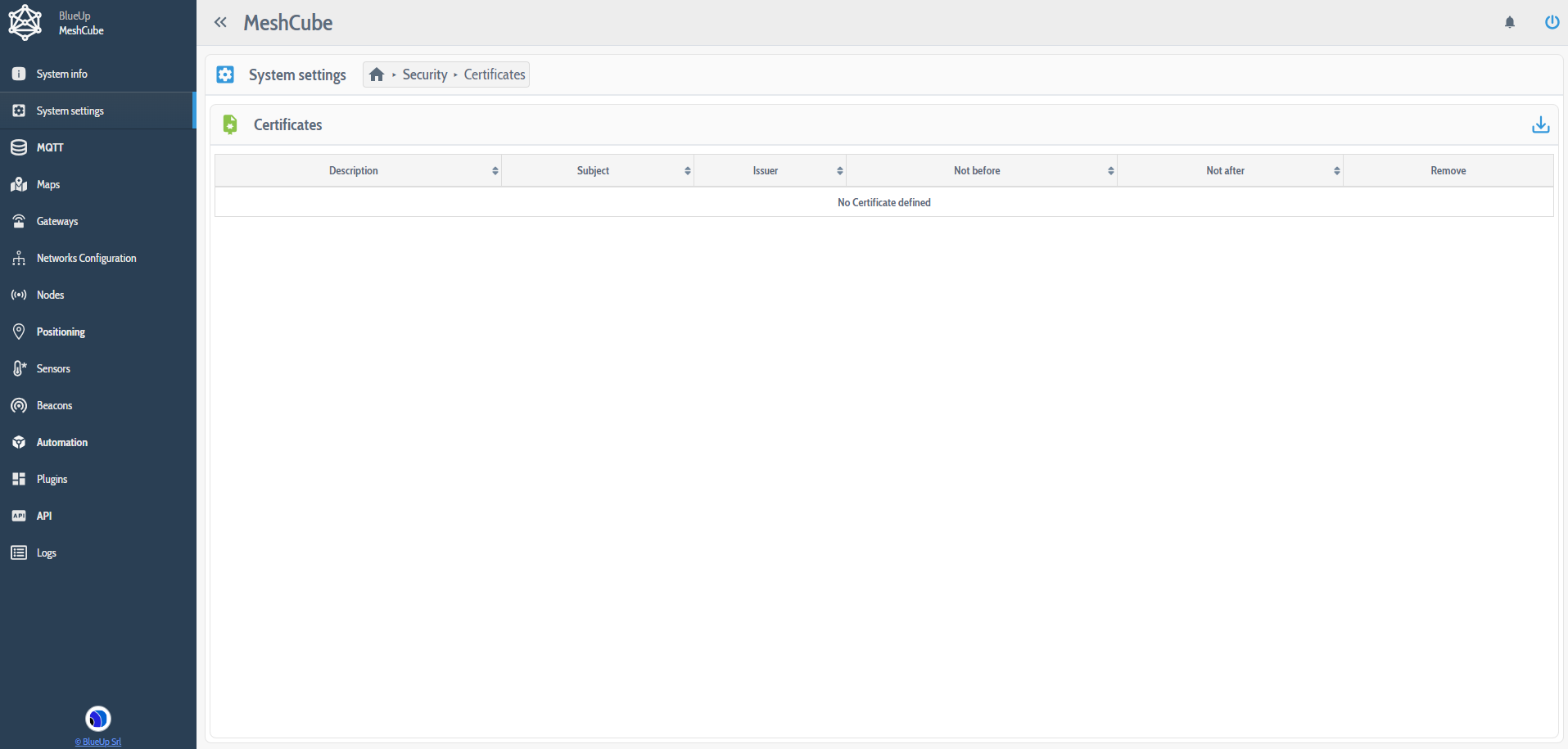Collapse sidebar with double chevron icon
The height and width of the screenshot is (749, 1568).
pos(220,22)
